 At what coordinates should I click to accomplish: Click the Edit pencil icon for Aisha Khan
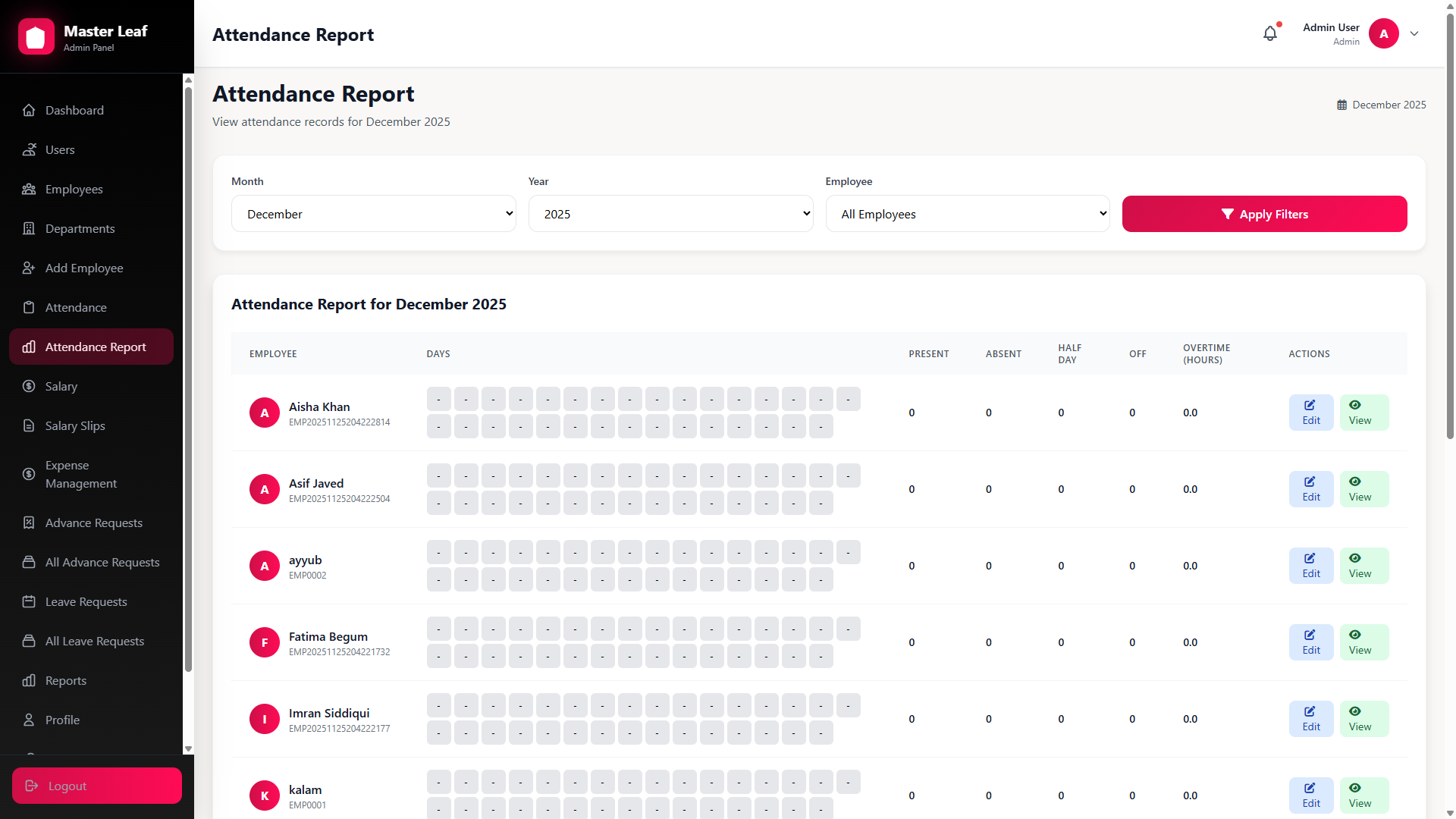click(x=1309, y=405)
